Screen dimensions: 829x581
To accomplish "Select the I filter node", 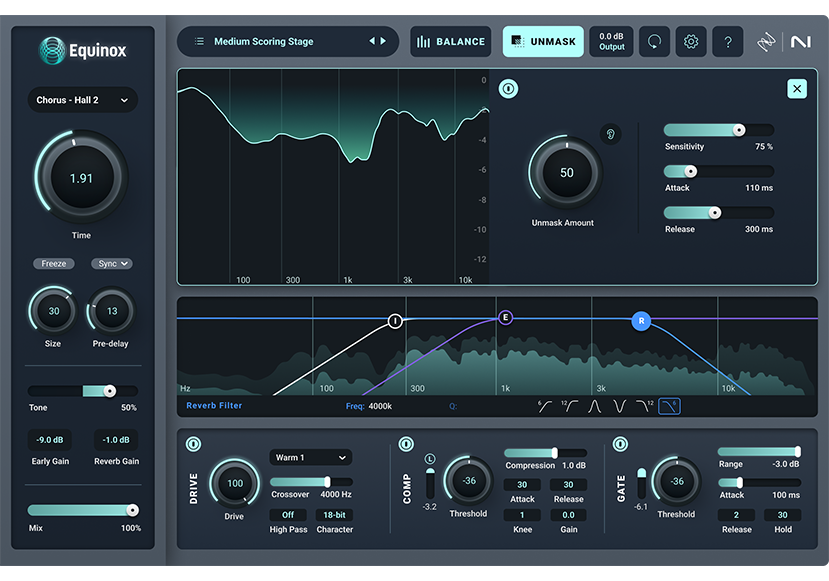I will click(x=395, y=321).
